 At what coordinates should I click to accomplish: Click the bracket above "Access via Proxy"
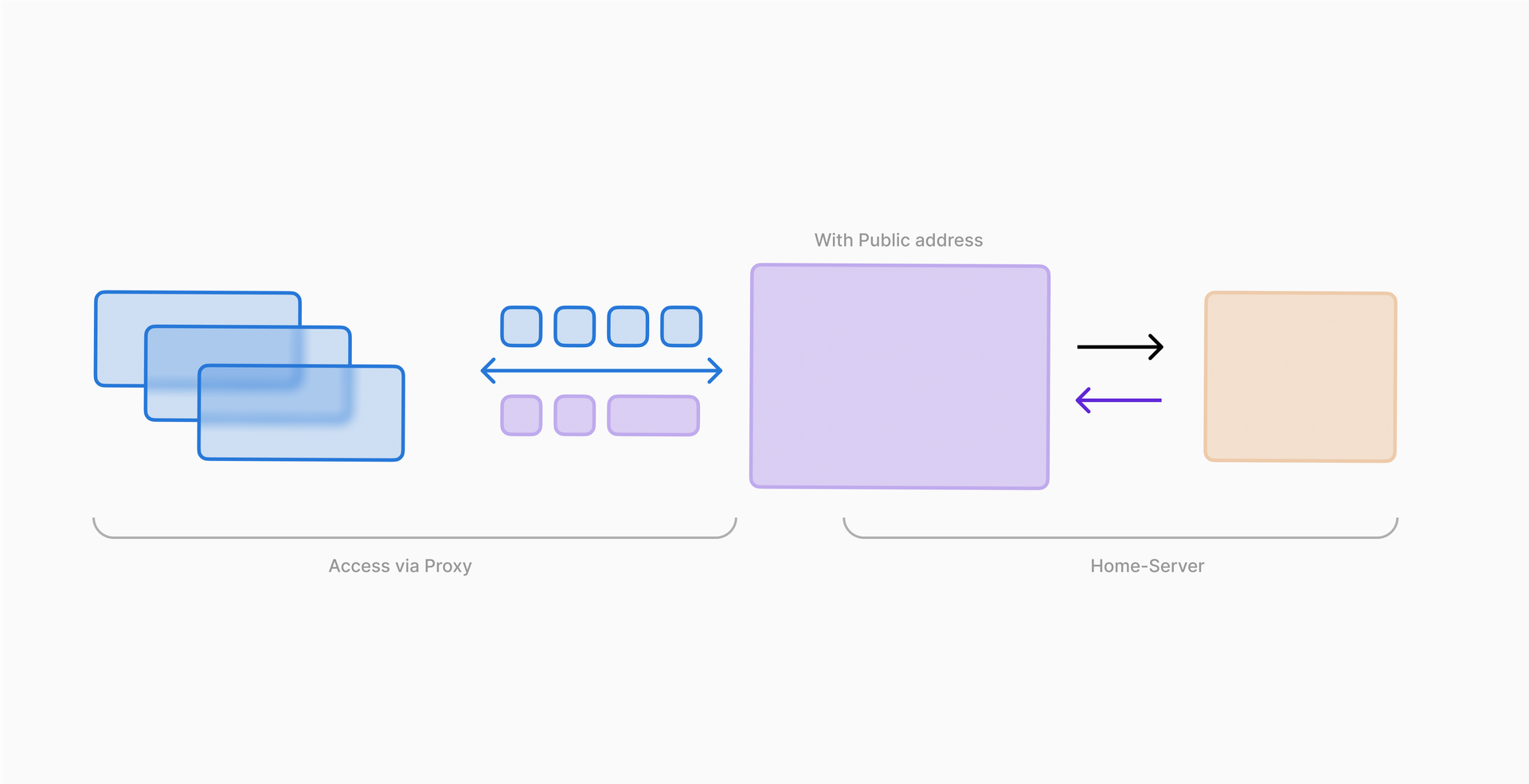(x=414, y=536)
